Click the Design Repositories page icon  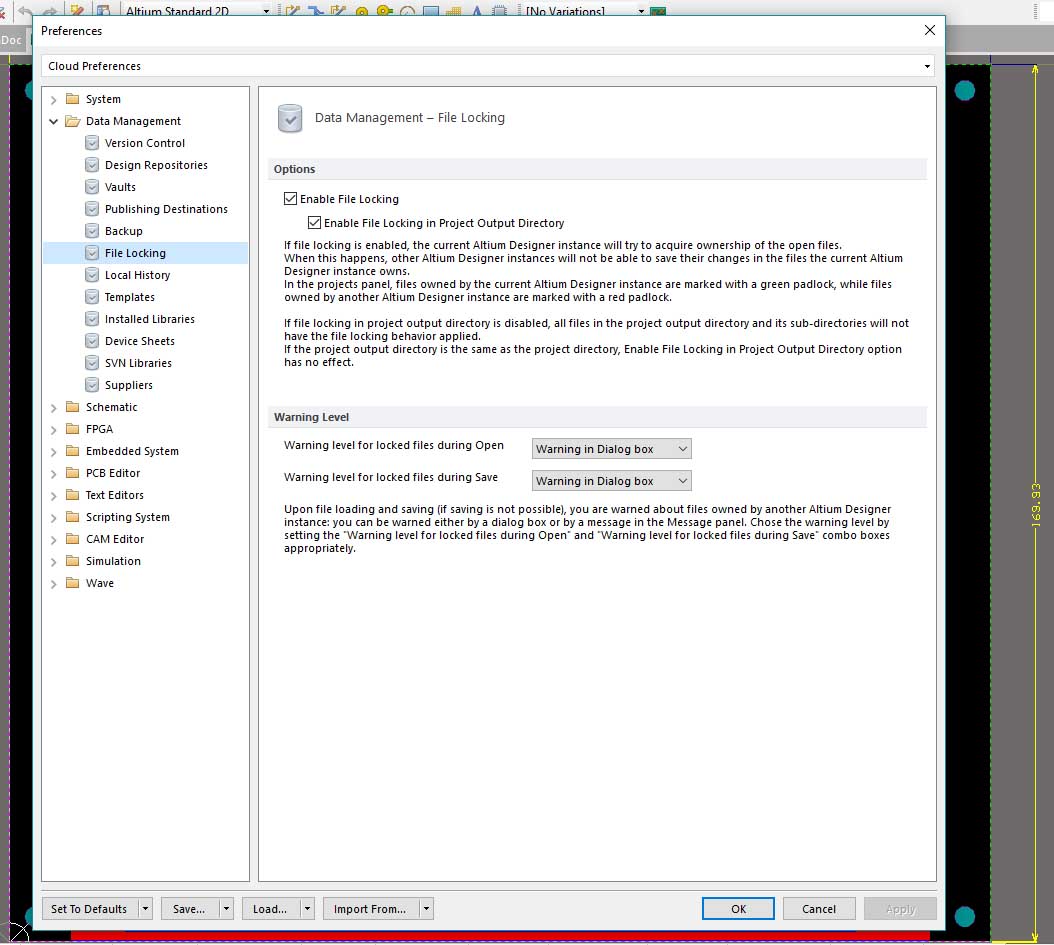click(x=92, y=165)
